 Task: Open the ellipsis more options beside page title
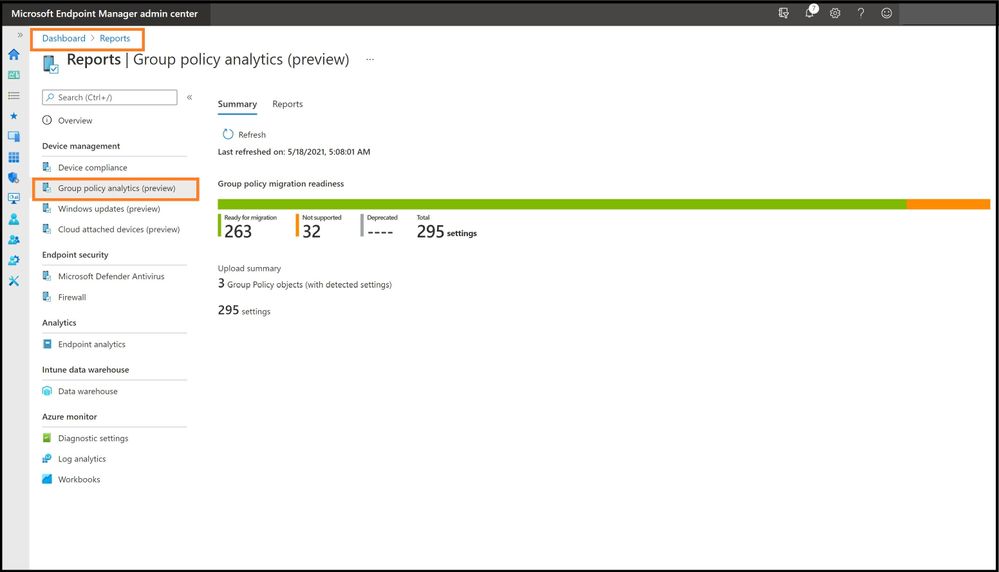point(370,59)
